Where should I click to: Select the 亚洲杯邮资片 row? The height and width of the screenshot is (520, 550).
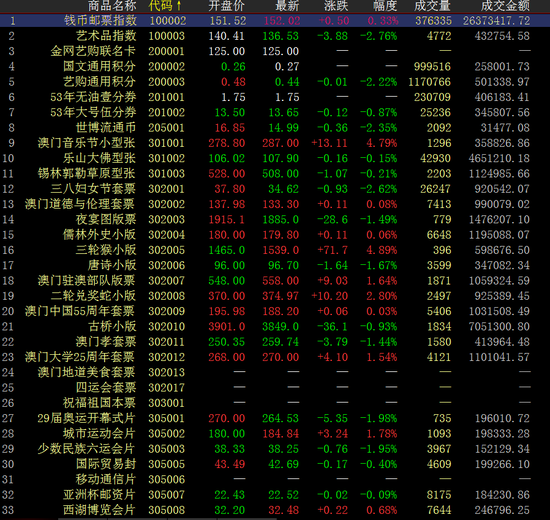click(x=275, y=495)
